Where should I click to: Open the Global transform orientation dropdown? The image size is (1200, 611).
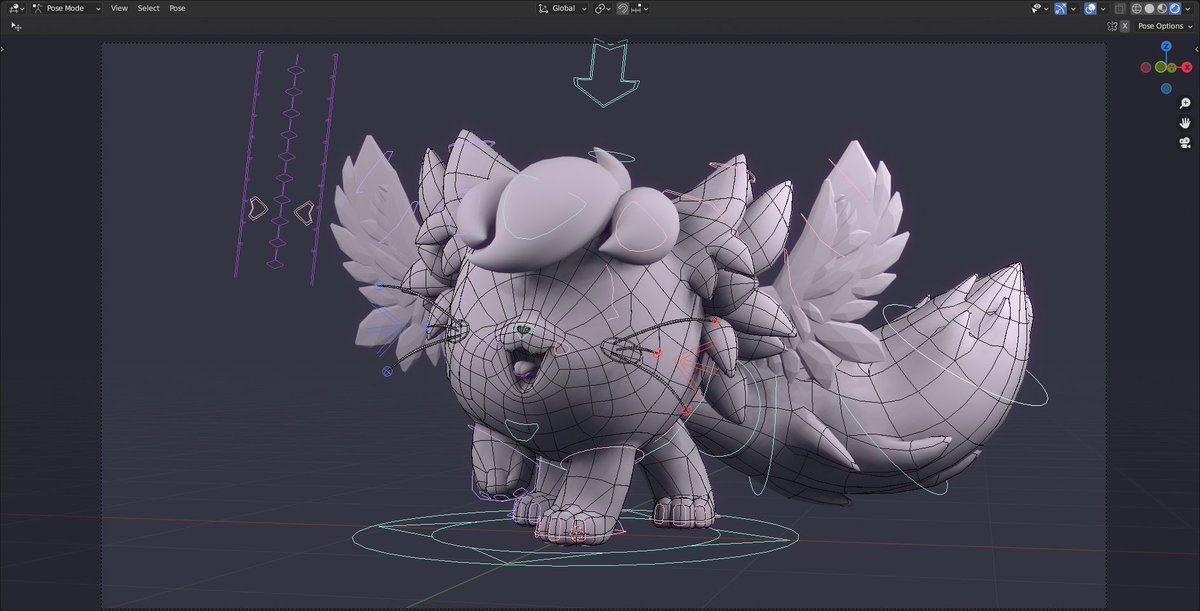(562, 8)
